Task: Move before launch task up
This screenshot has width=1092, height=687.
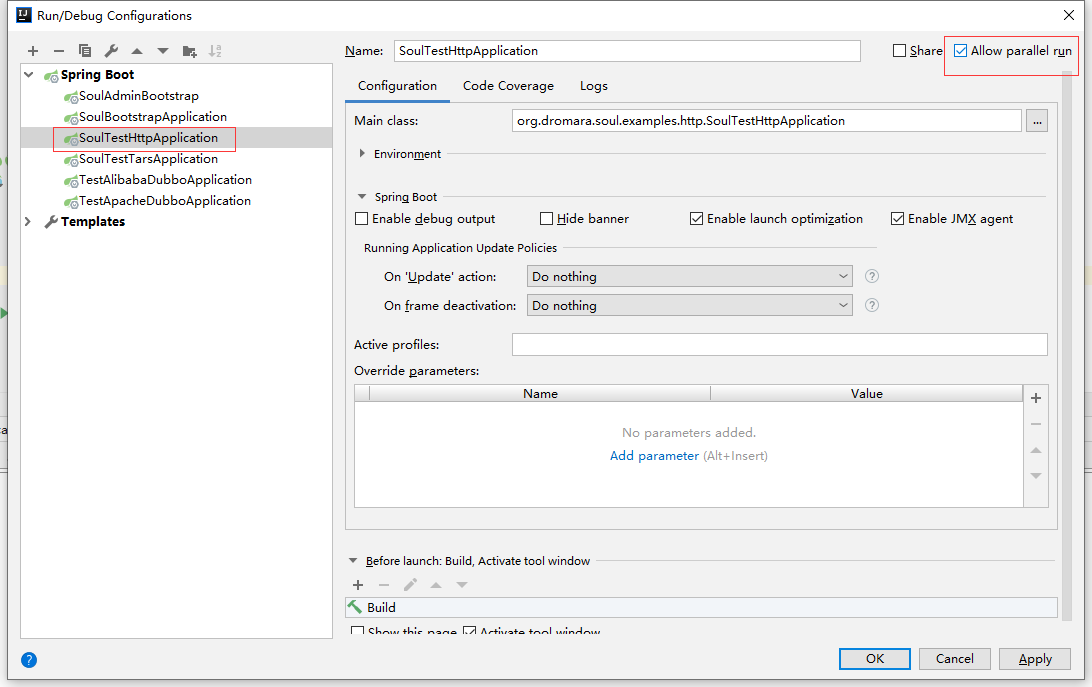Action: (x=436, y=585)
